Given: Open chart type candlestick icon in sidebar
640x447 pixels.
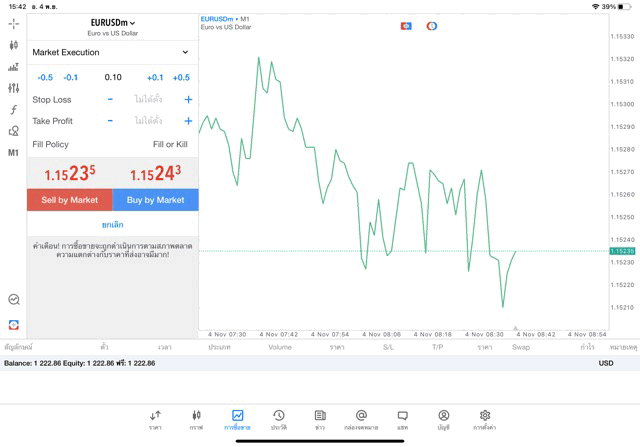Looking at the screenshot, I should (x=13, y=45).
